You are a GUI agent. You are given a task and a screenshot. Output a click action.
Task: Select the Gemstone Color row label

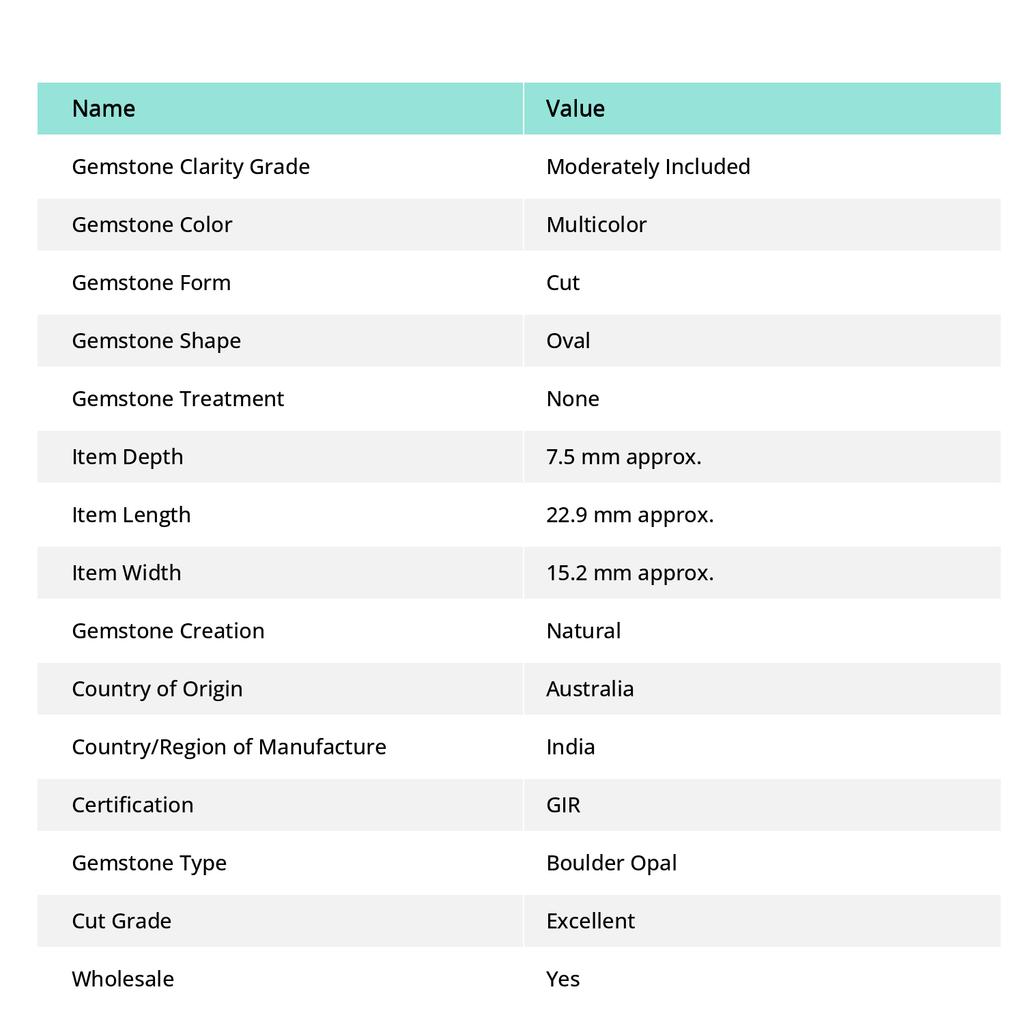coord(152,225)
